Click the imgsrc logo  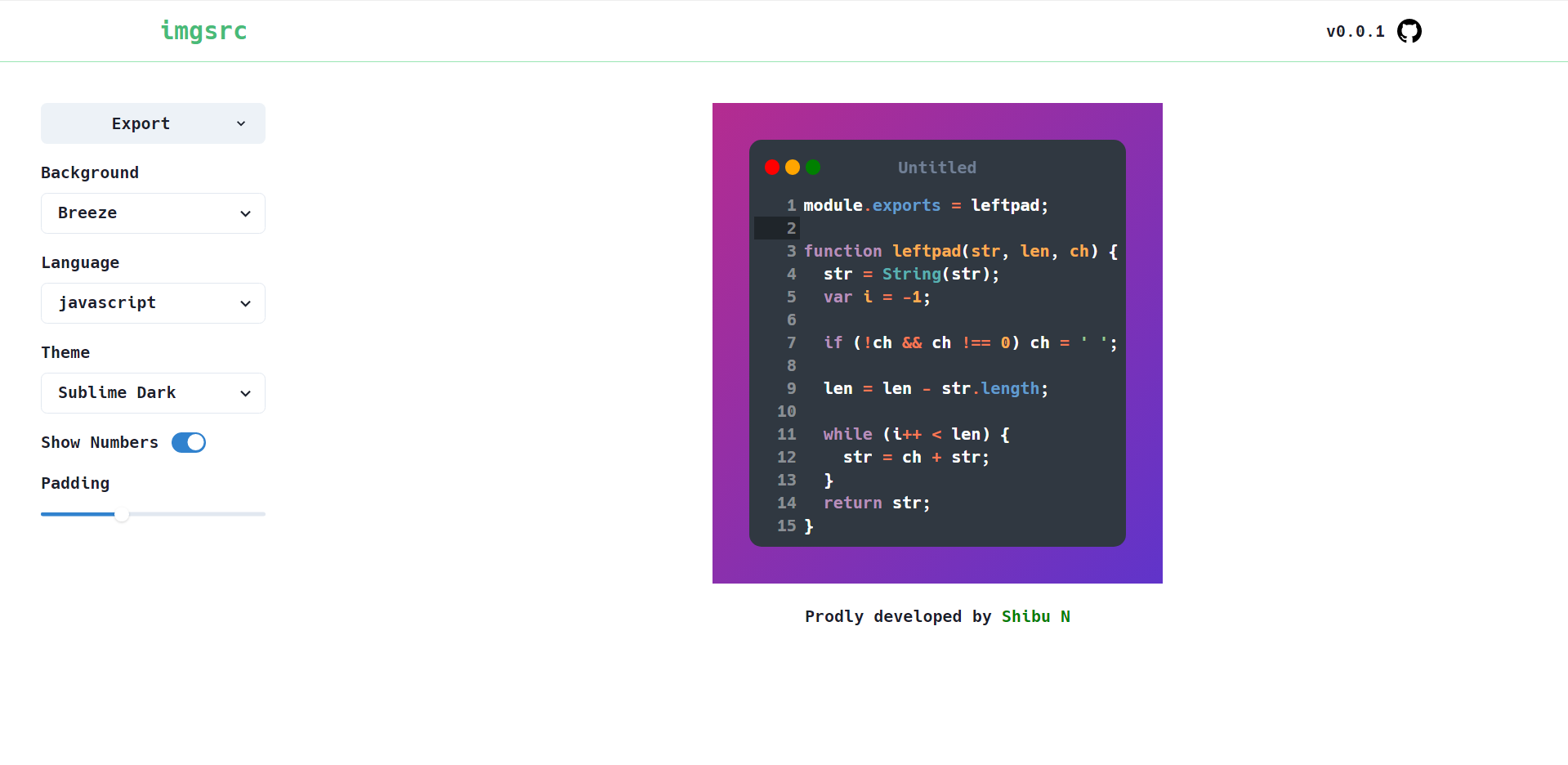click(203, 31)
